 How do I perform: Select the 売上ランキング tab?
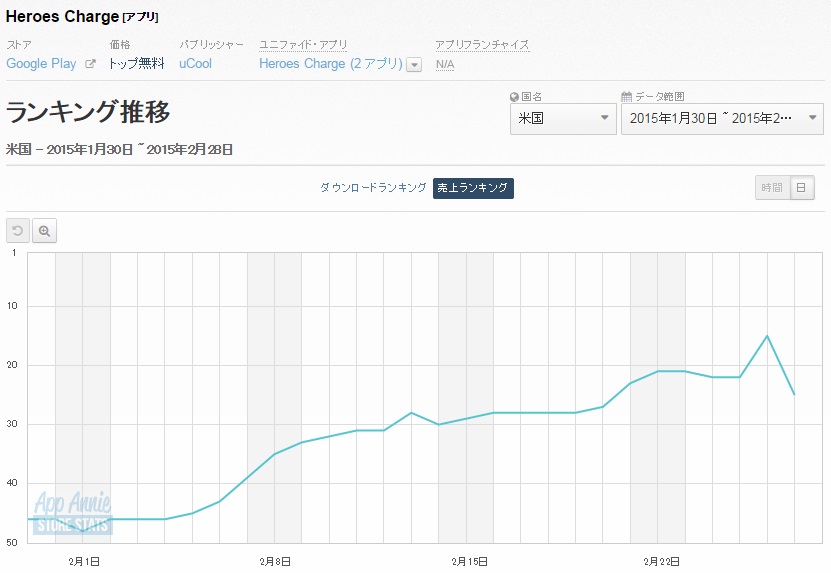pyautogui.click(x=473, y=188)
